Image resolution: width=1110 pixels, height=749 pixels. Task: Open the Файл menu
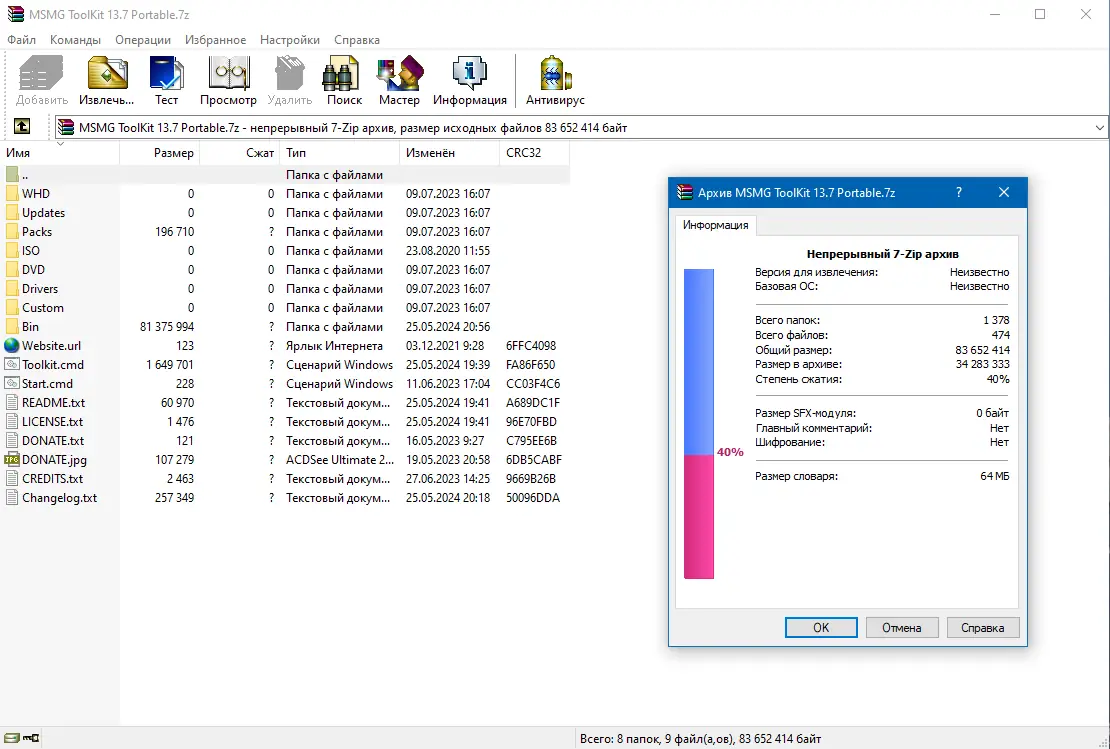[21, 40]
